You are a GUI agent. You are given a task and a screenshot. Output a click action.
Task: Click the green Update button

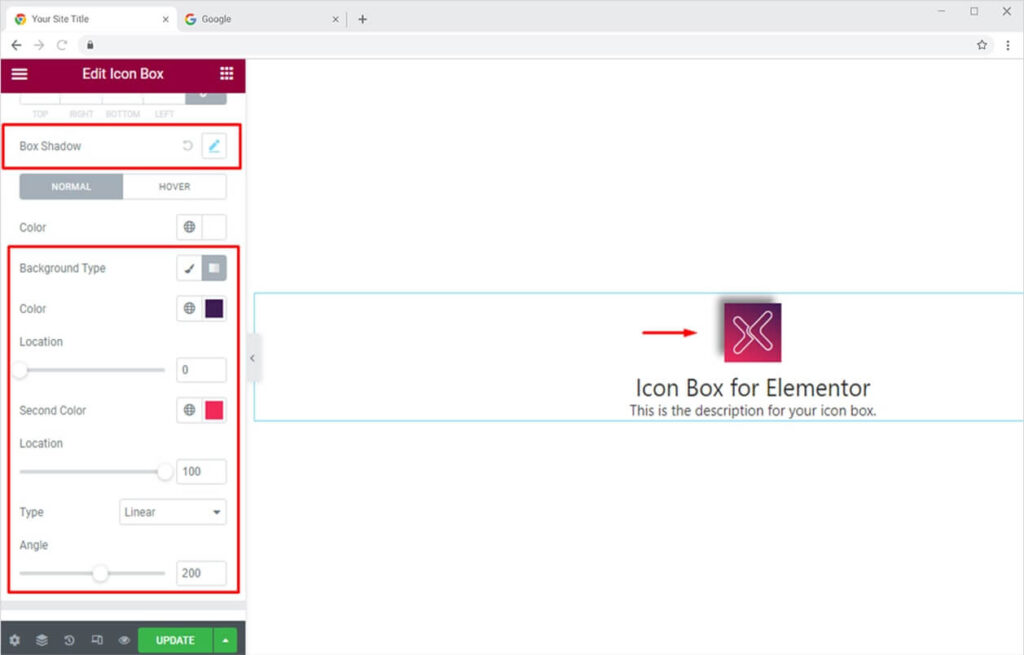[175, 640]
